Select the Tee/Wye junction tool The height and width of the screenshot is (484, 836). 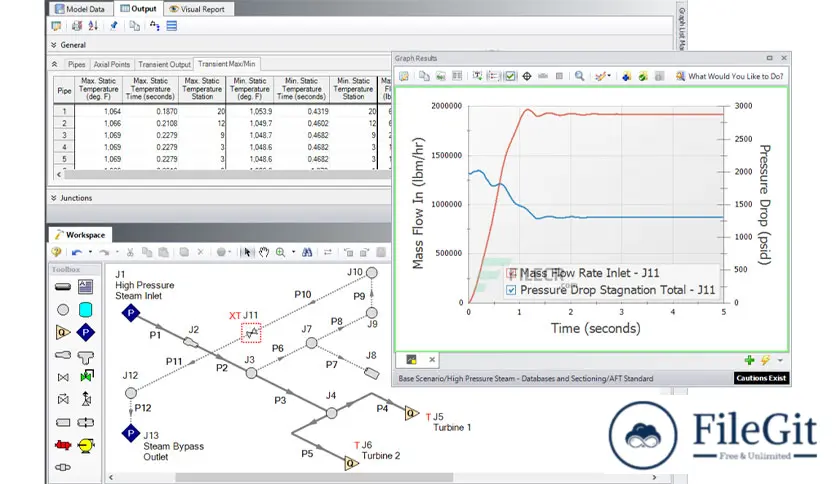coord(85,356)
